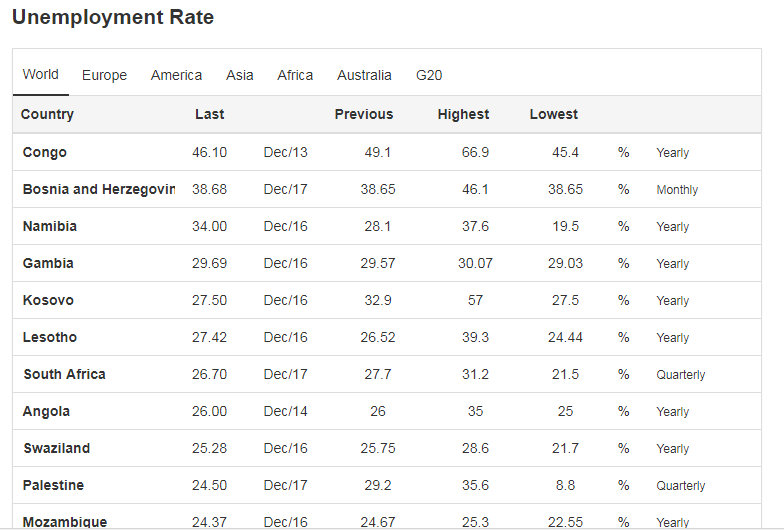Click Namibia's lowest value 19.5
Image resolution: width=784 pixels, height=530 pixels.
[565, 226]
